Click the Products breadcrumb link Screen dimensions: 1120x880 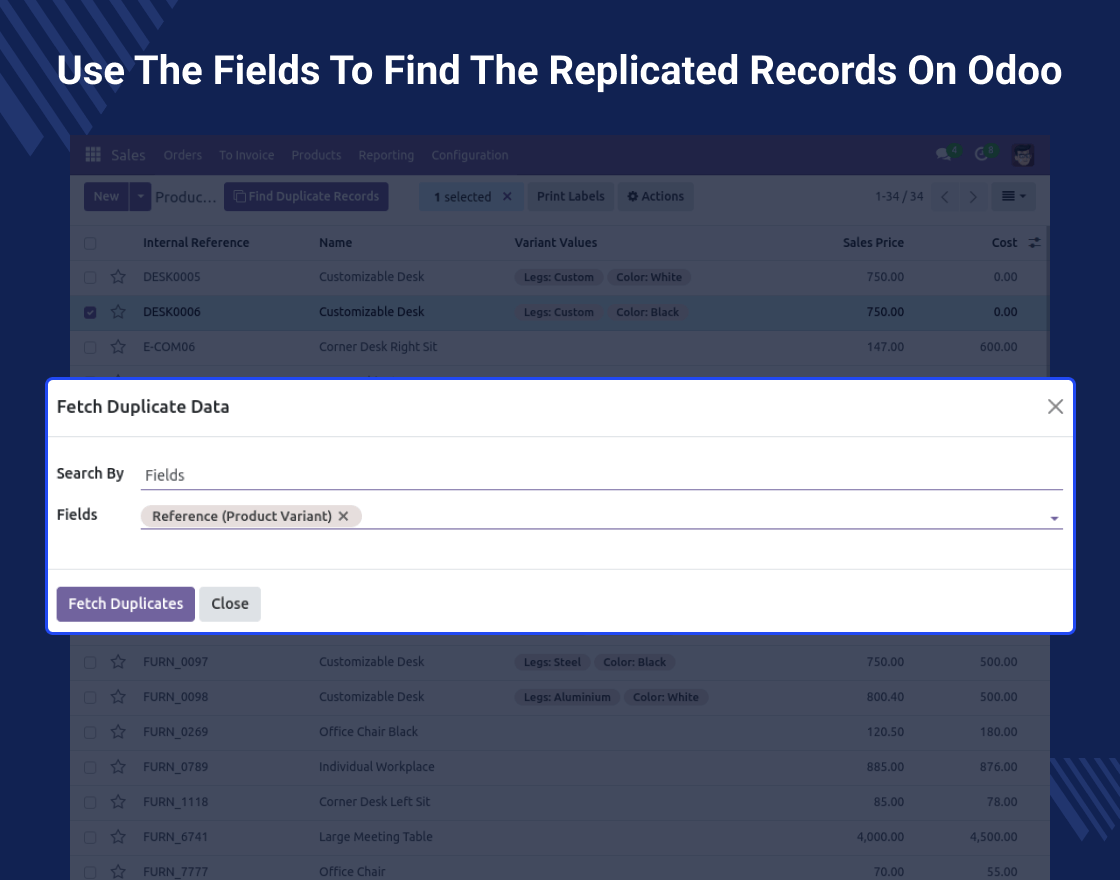pos(186,197)
